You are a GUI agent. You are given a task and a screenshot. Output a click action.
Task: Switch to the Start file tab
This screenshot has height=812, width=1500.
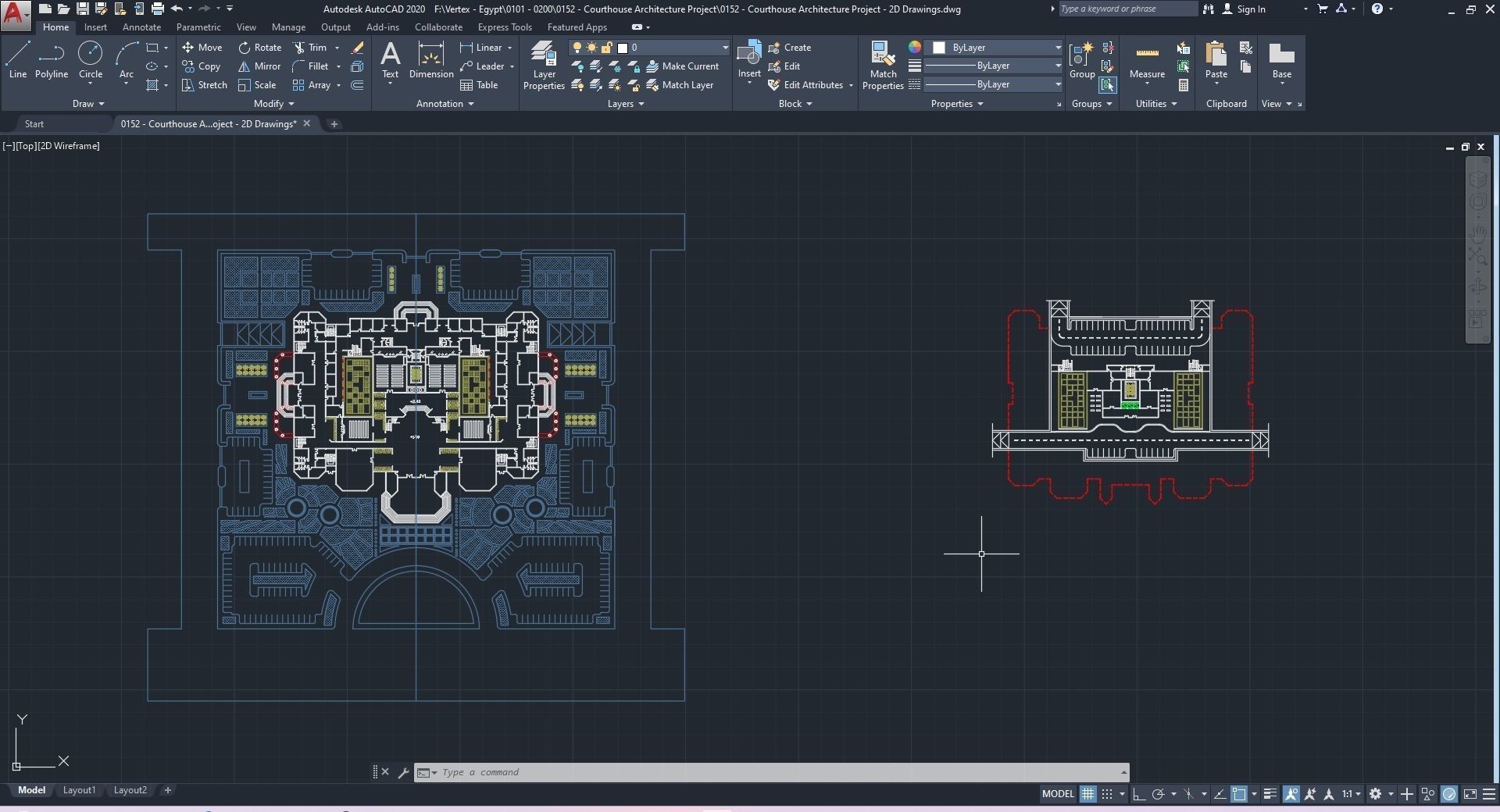click(x=34, y=124)
